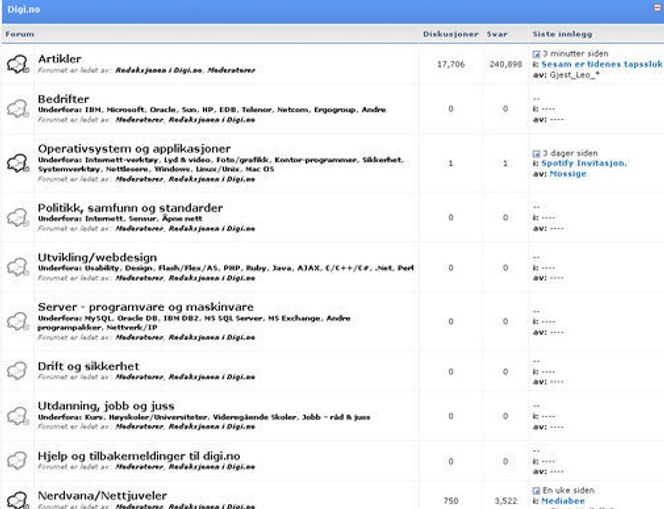This screenshot has width=664, height=509.
Task: Click the Bedrifter forum speech-bubble icon
Action: (17, 109)
